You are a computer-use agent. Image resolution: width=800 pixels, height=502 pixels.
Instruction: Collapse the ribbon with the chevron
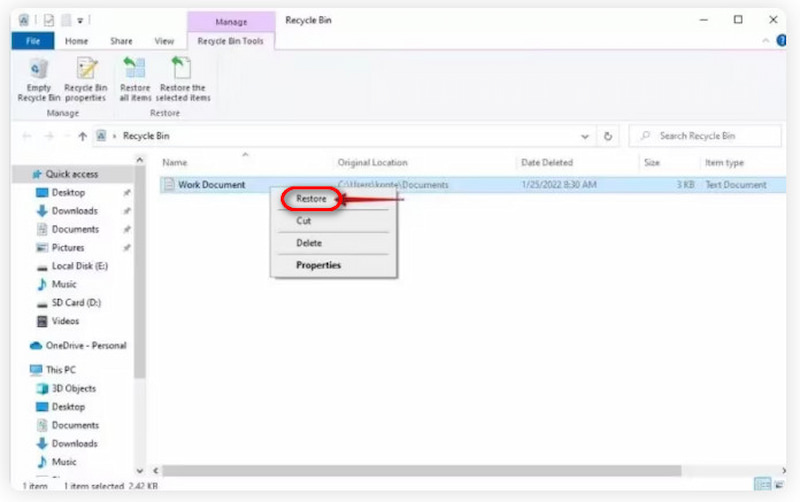(x=766, y=42)
